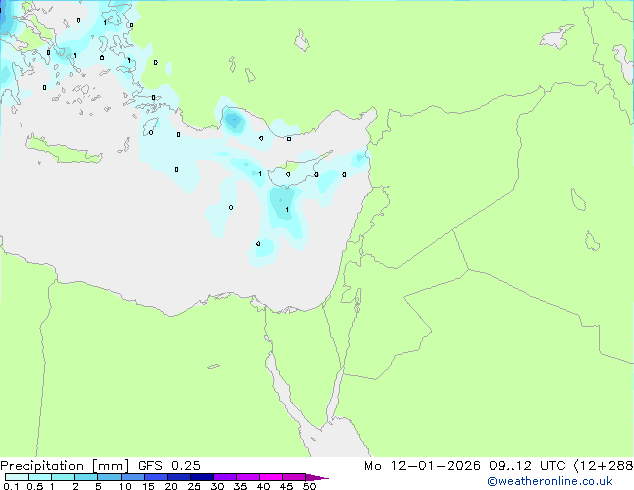Click the '35' legend value

click(240, 486)
